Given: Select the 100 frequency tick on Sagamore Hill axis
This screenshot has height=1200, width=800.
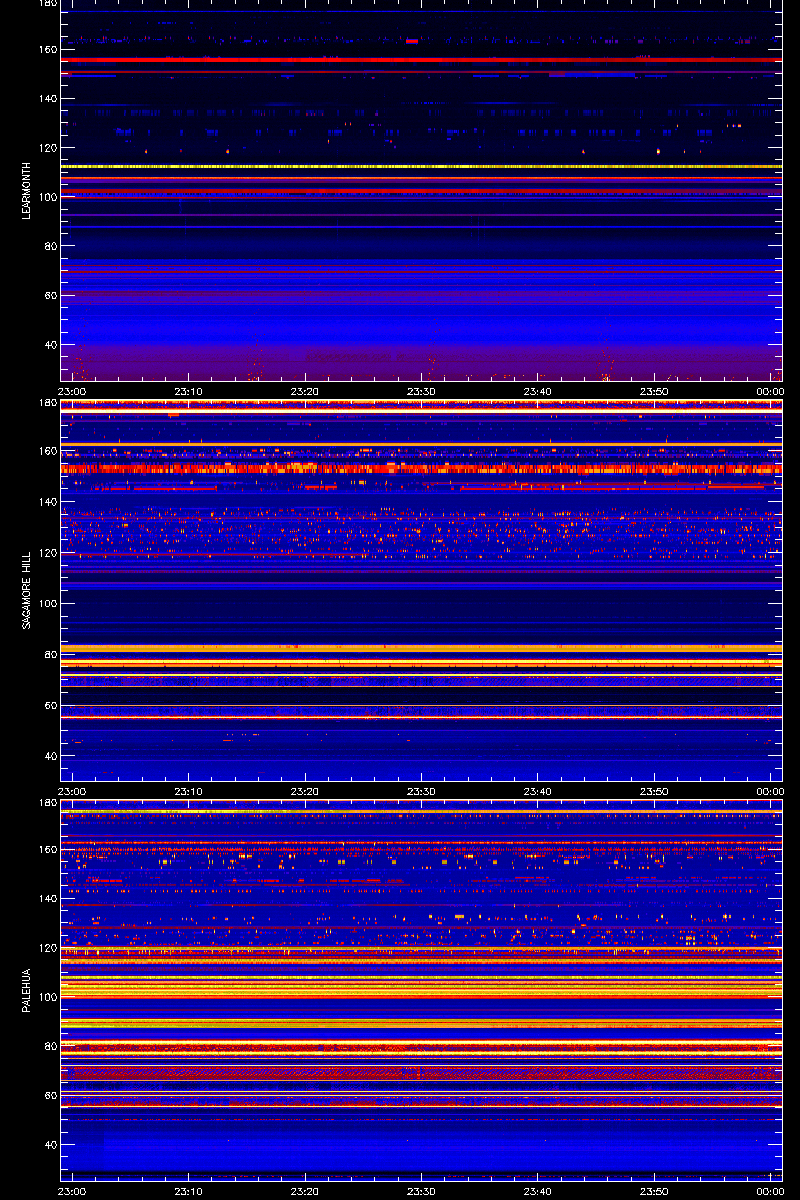Looking at the screenshot, I should click(x=48, y=604).
